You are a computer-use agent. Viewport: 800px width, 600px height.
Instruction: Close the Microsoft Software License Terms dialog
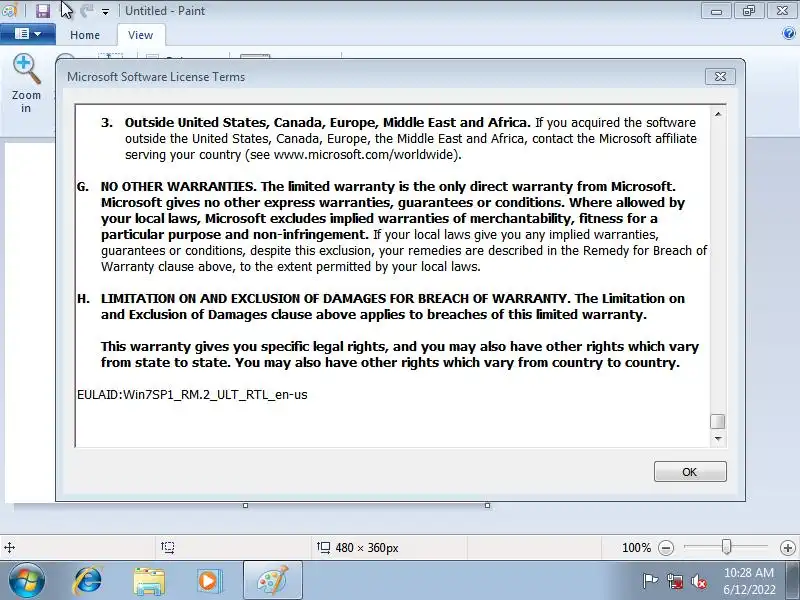point(720,77)
